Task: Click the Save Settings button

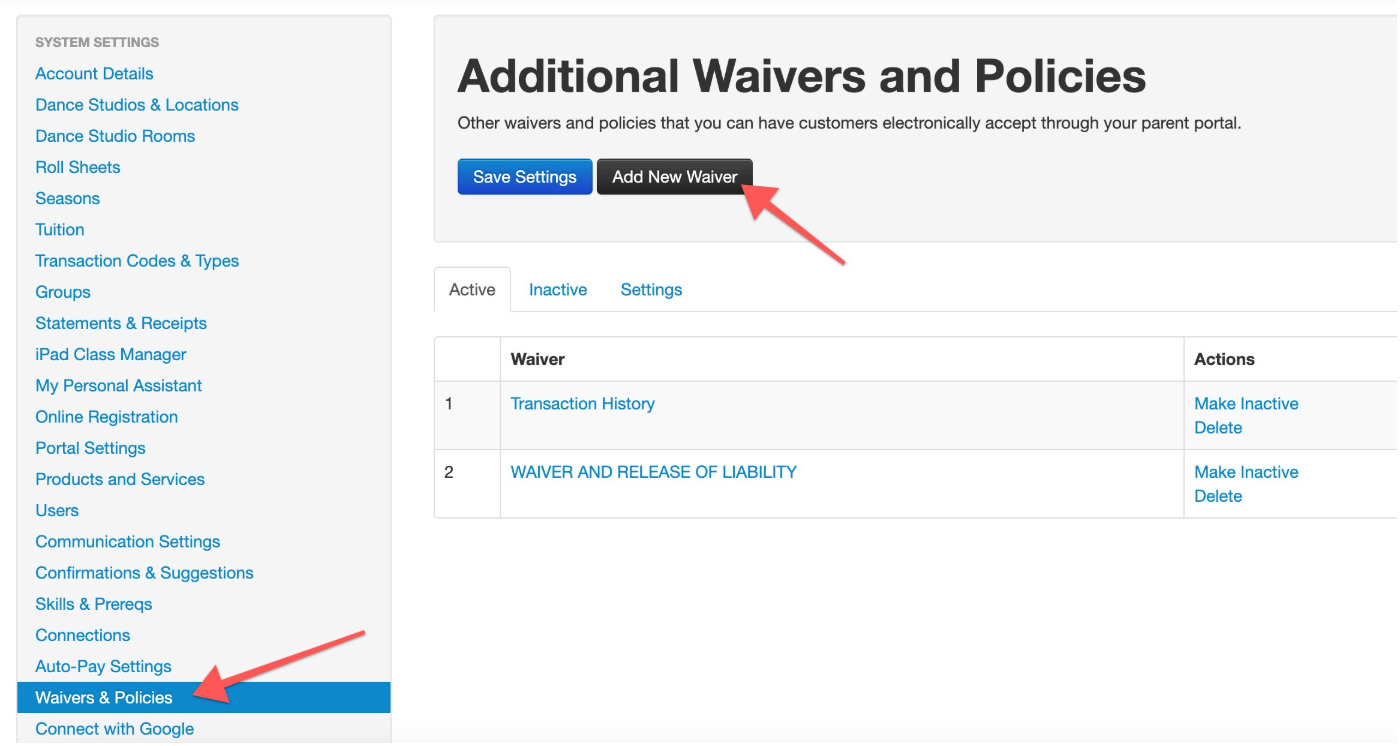Action: pos(525,177)
